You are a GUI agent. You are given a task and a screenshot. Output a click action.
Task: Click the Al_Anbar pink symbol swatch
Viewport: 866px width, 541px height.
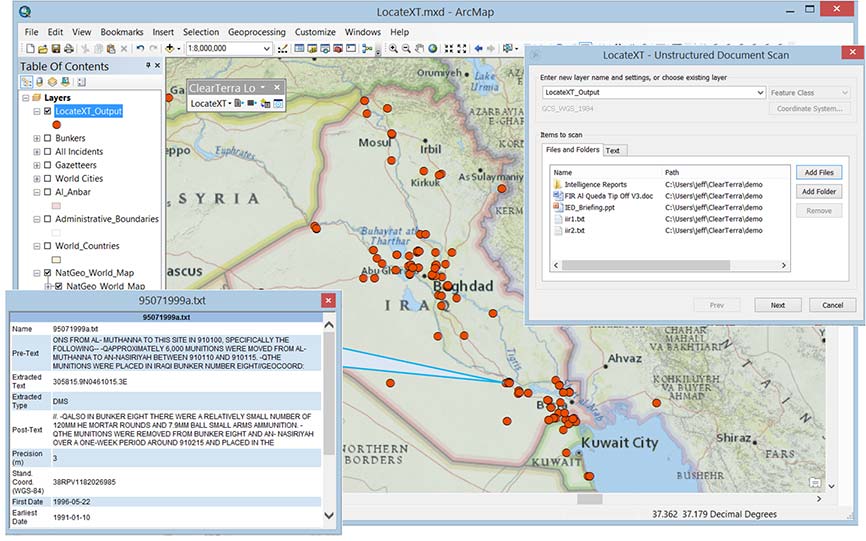tap(56, 205)
